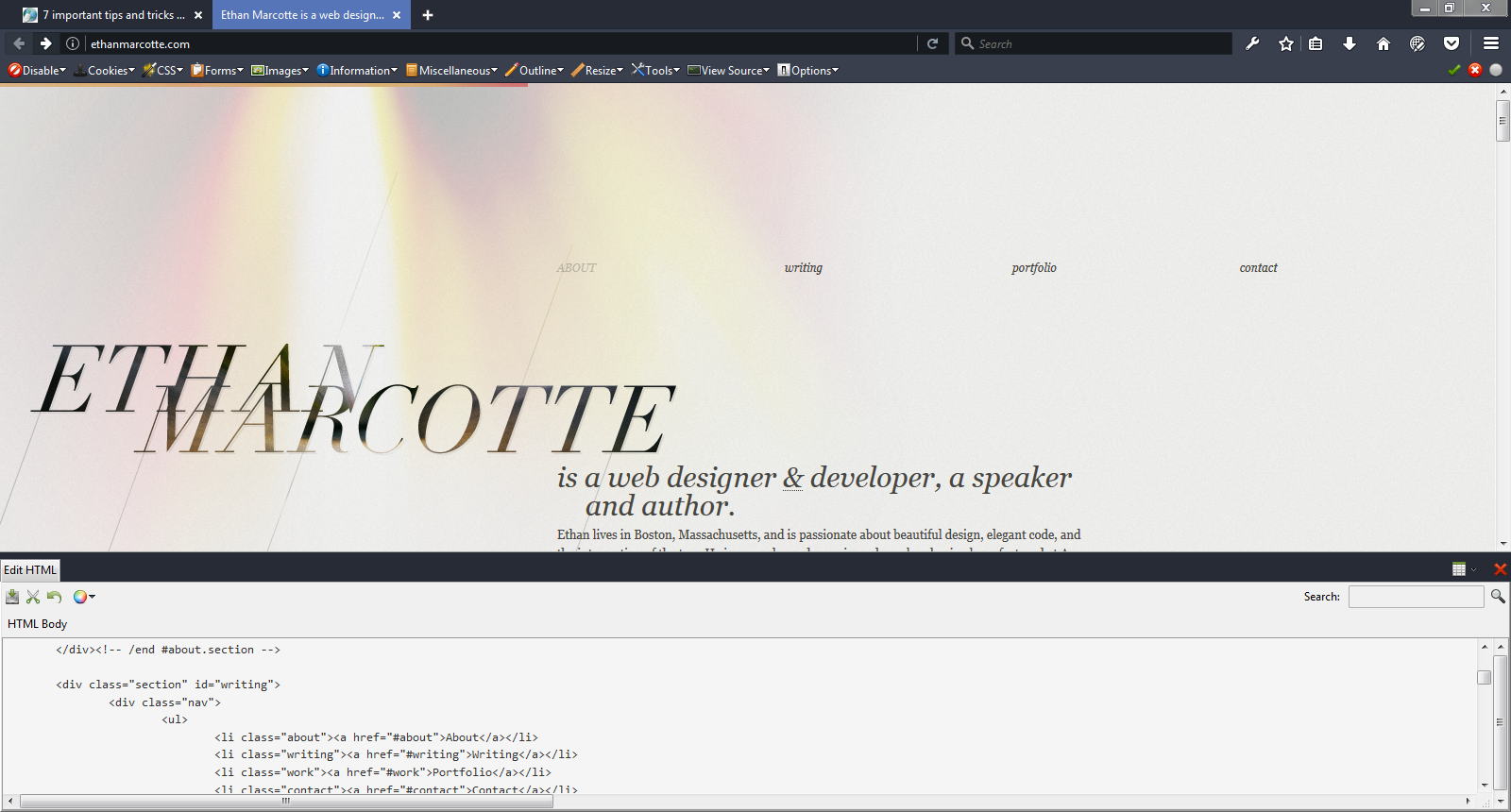Click the div id="writing" code line
The height and width of the screenshot is (812, 1511).
click(168, 685)
